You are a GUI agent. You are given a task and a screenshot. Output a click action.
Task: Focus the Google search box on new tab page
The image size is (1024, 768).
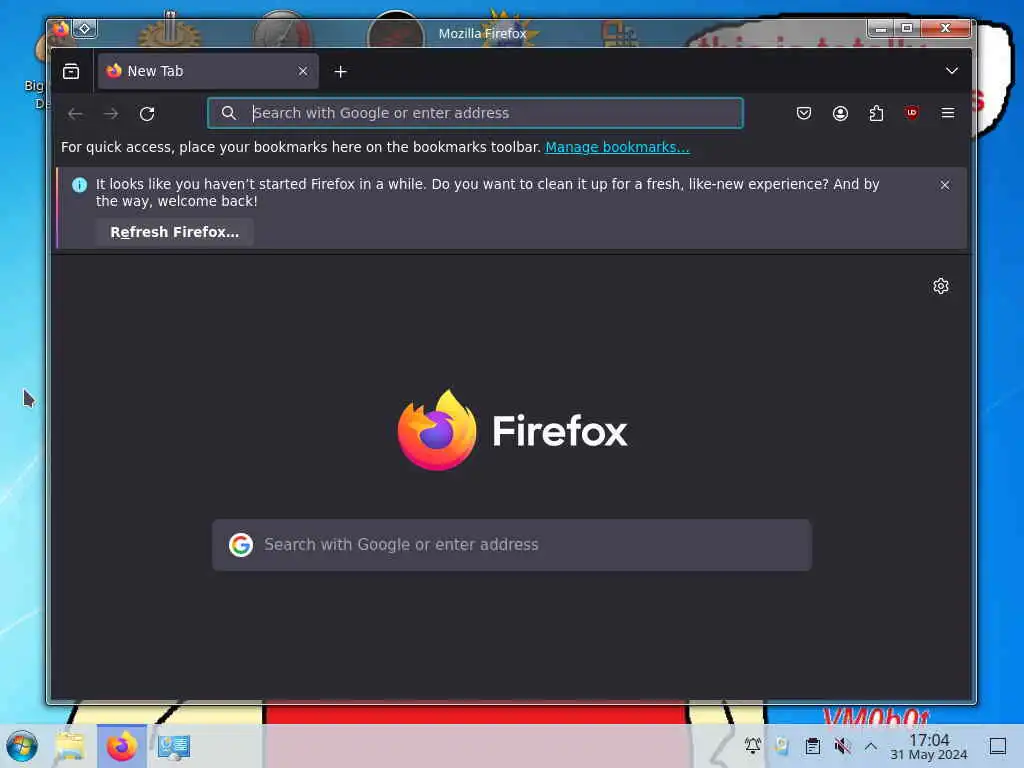512,545
